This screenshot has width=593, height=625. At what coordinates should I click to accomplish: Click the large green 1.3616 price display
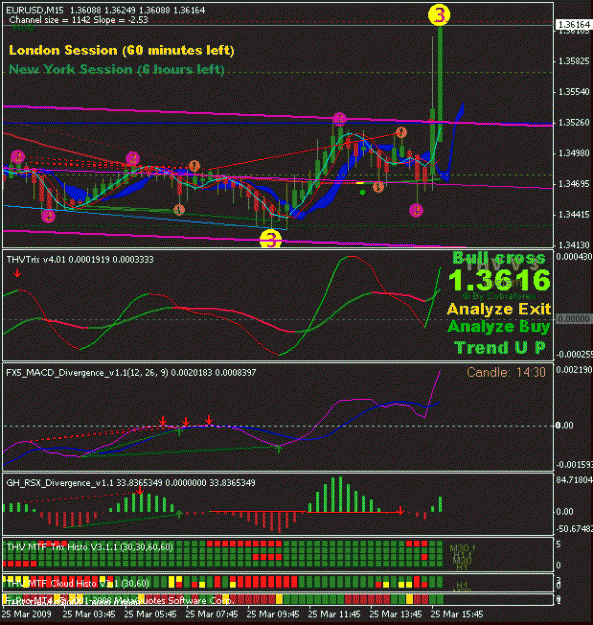pyautogui.click(x=499, y=280)
